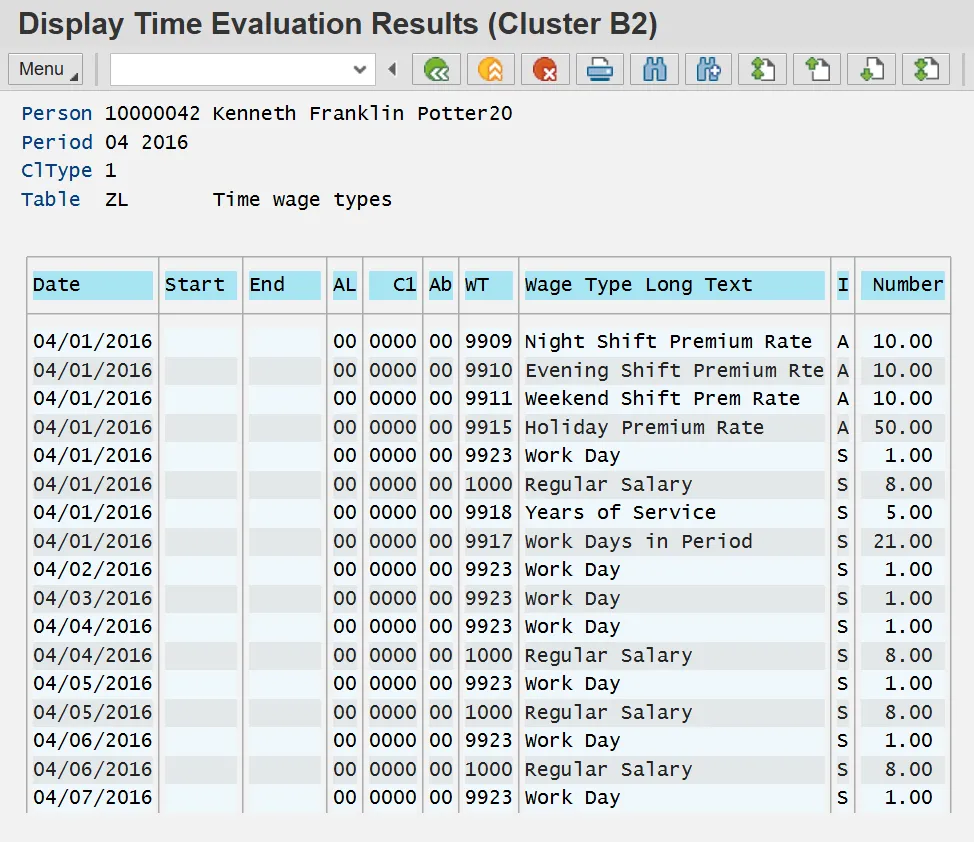974x842 pixels.
Task: Click the Print icon
Action: tap(600, 69)
